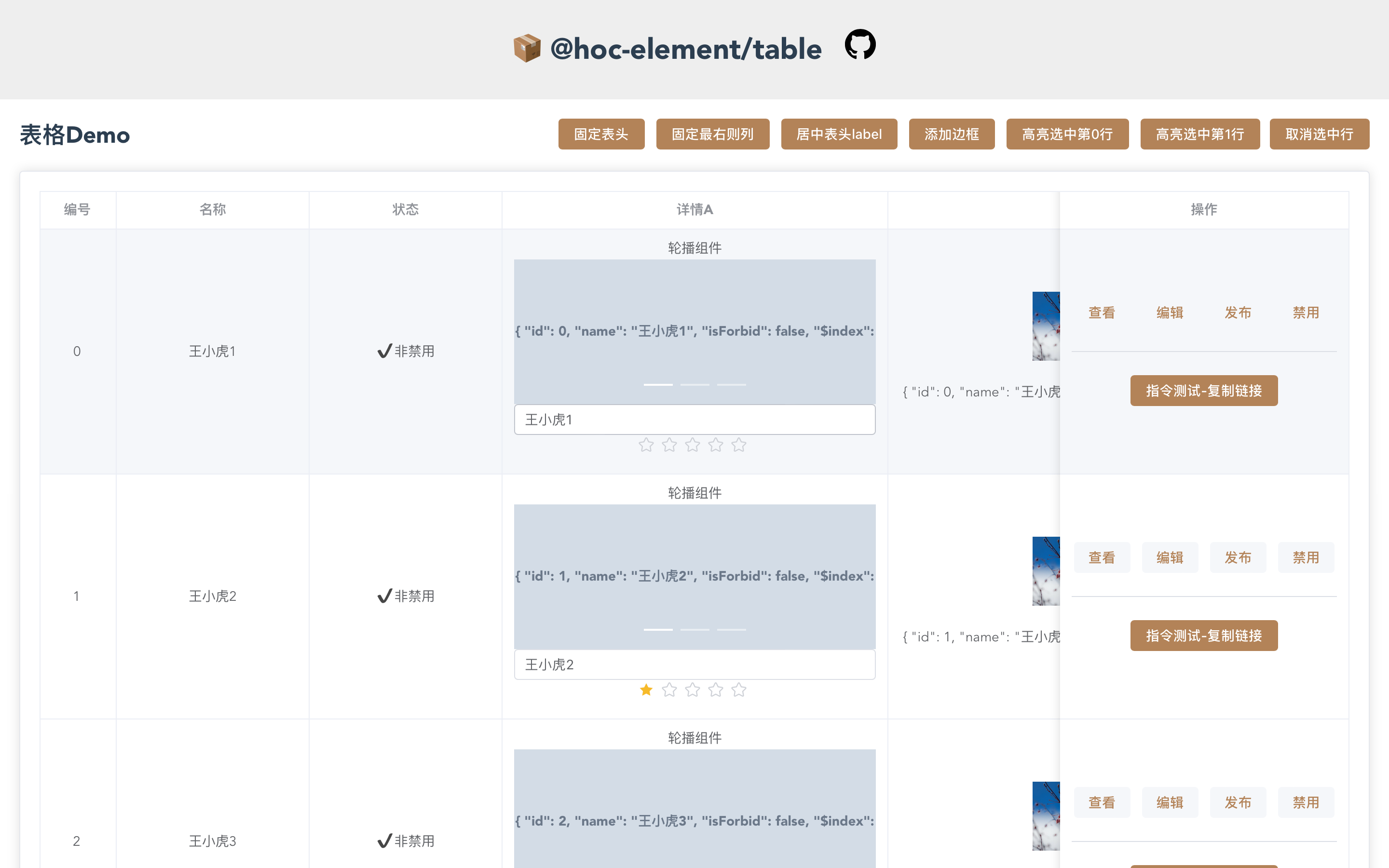Image resolution: width=1389 pixels, height=868 pixels.
Task: Click the 取消选中行 button
Action: [1319, 135]
